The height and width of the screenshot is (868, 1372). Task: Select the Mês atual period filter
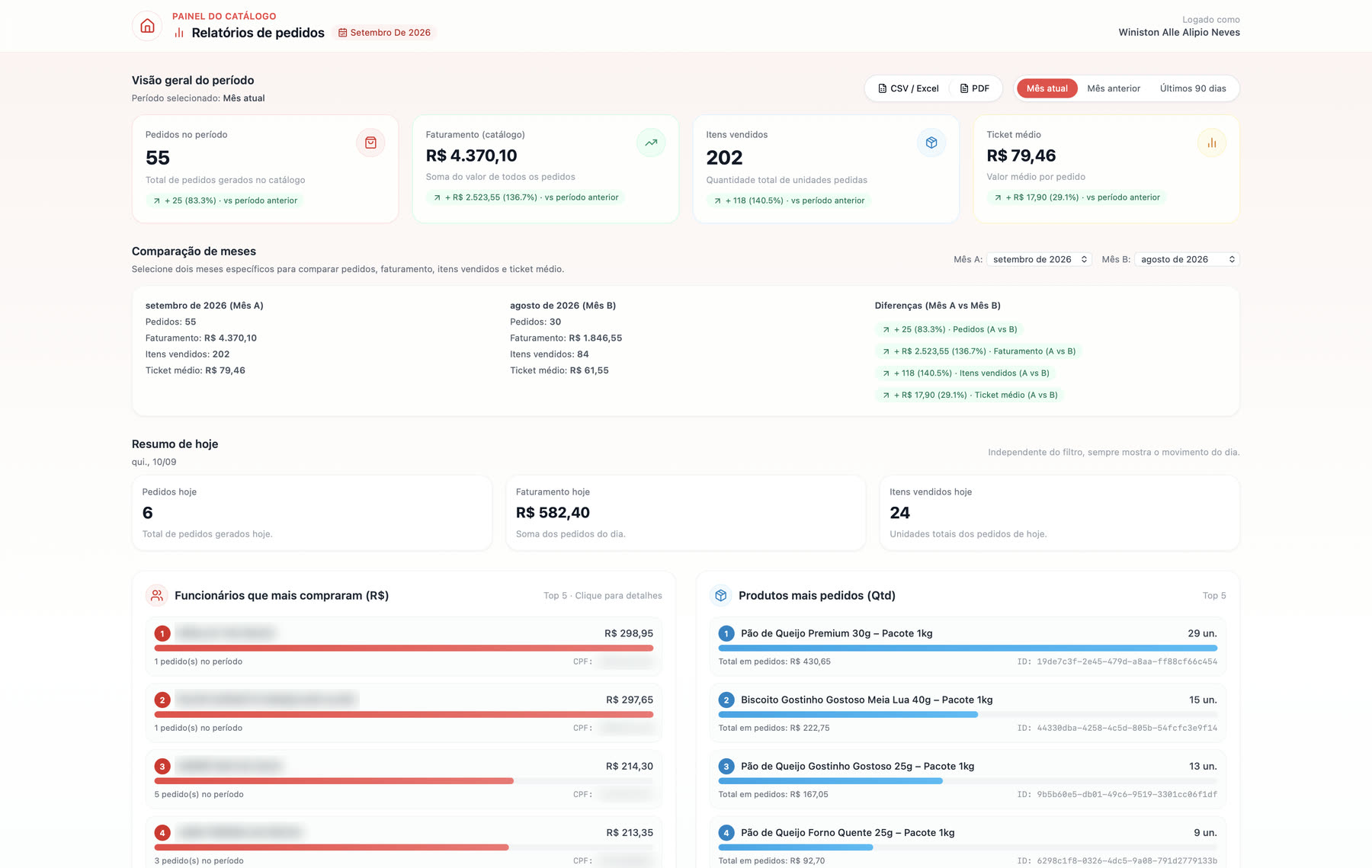point(1047,88)
